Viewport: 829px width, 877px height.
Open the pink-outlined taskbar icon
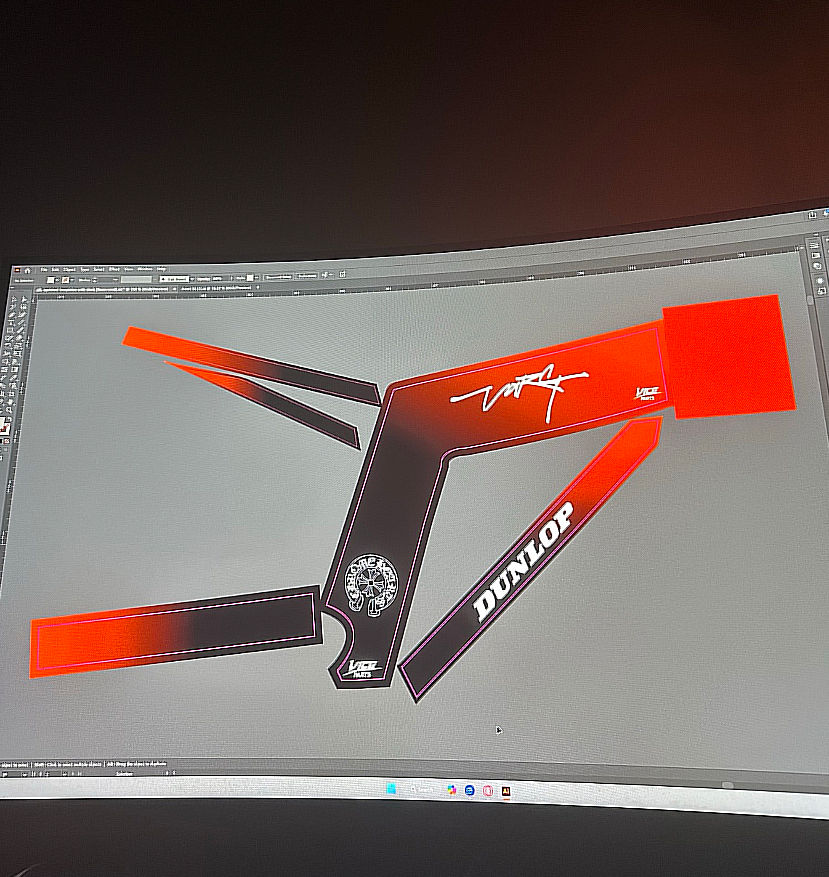point(488,791)
